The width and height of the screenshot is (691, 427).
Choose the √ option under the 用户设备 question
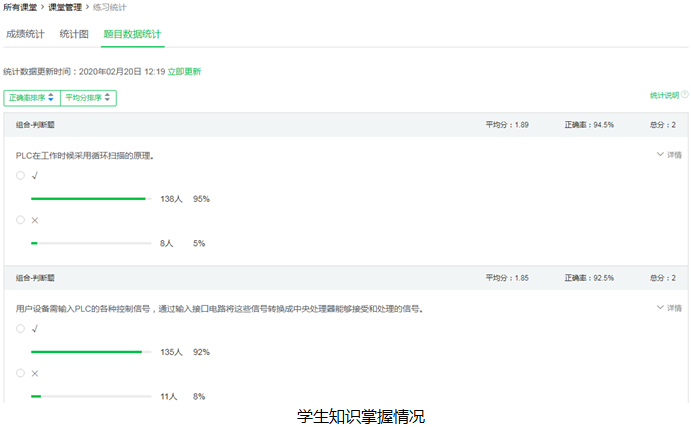(20, 328)
